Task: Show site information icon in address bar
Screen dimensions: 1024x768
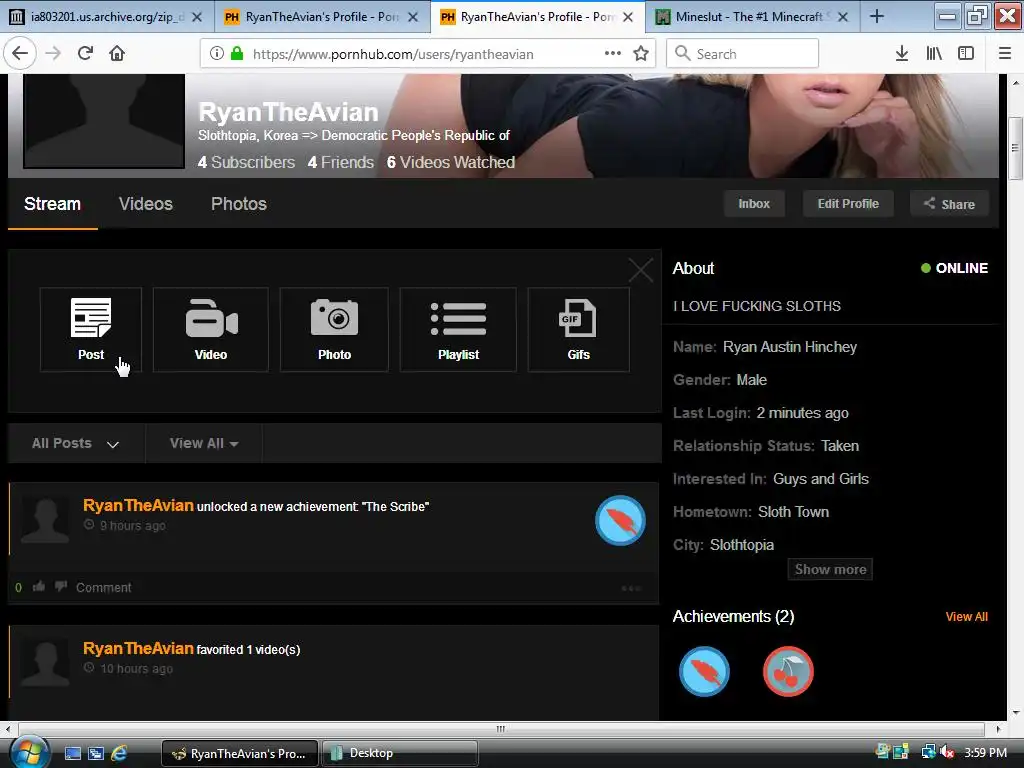Action: (x=217, y=54)
